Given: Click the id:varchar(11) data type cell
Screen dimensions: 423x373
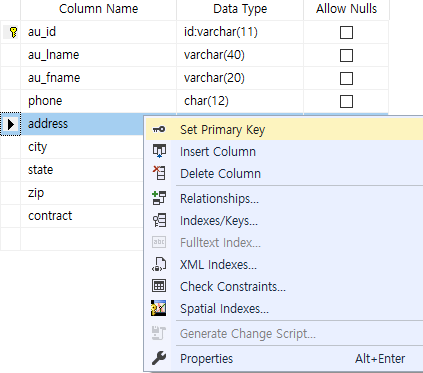Looking at the screenshot, I should pyautogui.click(x=240, y=32).
